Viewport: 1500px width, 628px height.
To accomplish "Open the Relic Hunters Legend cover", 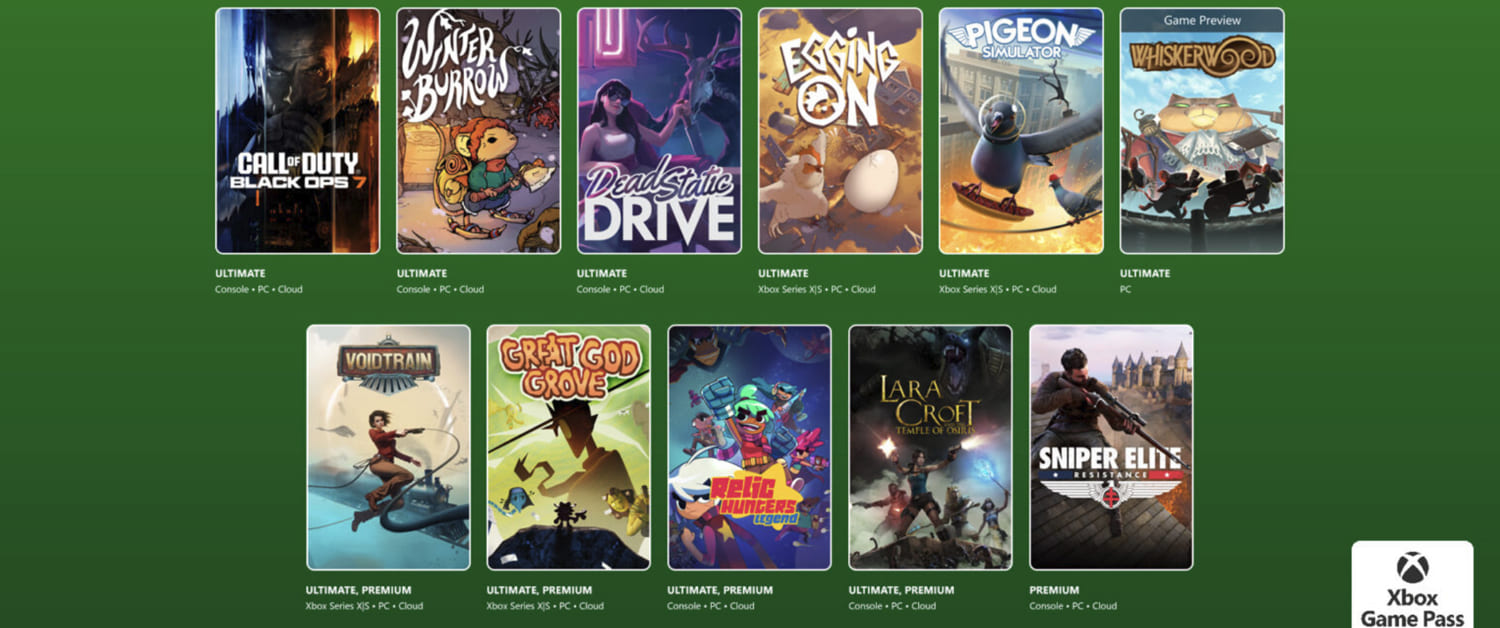I will click(x=749, y=447).
